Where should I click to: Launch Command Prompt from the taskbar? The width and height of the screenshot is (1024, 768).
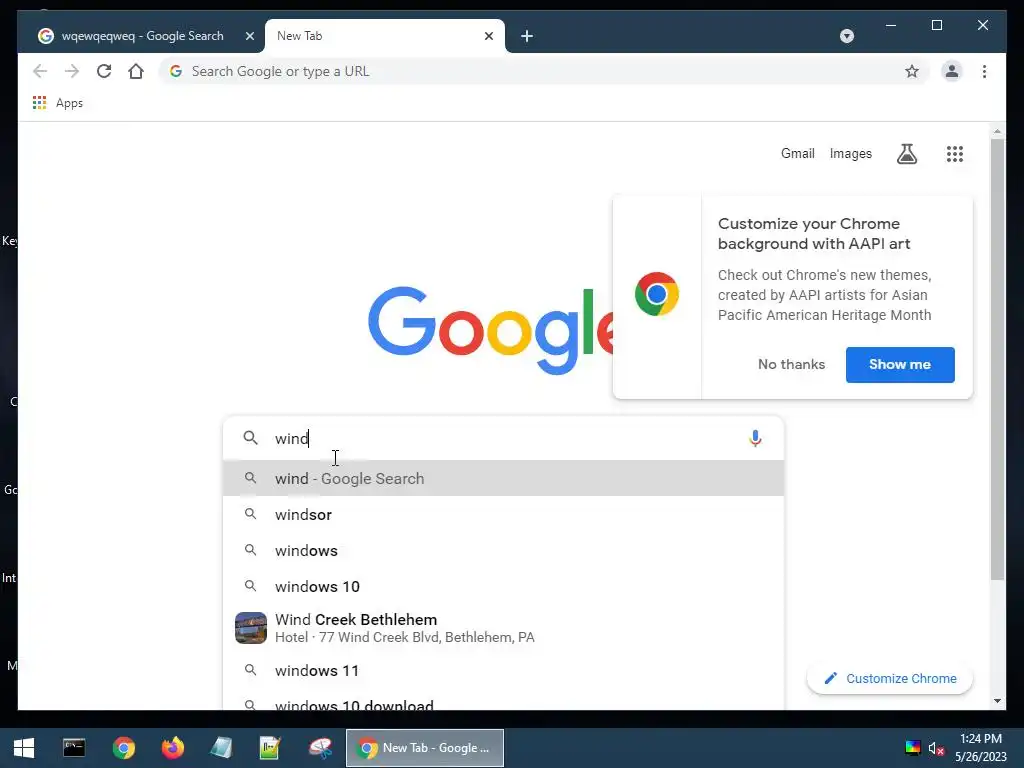pyautogui.click(x=74, y=748)
